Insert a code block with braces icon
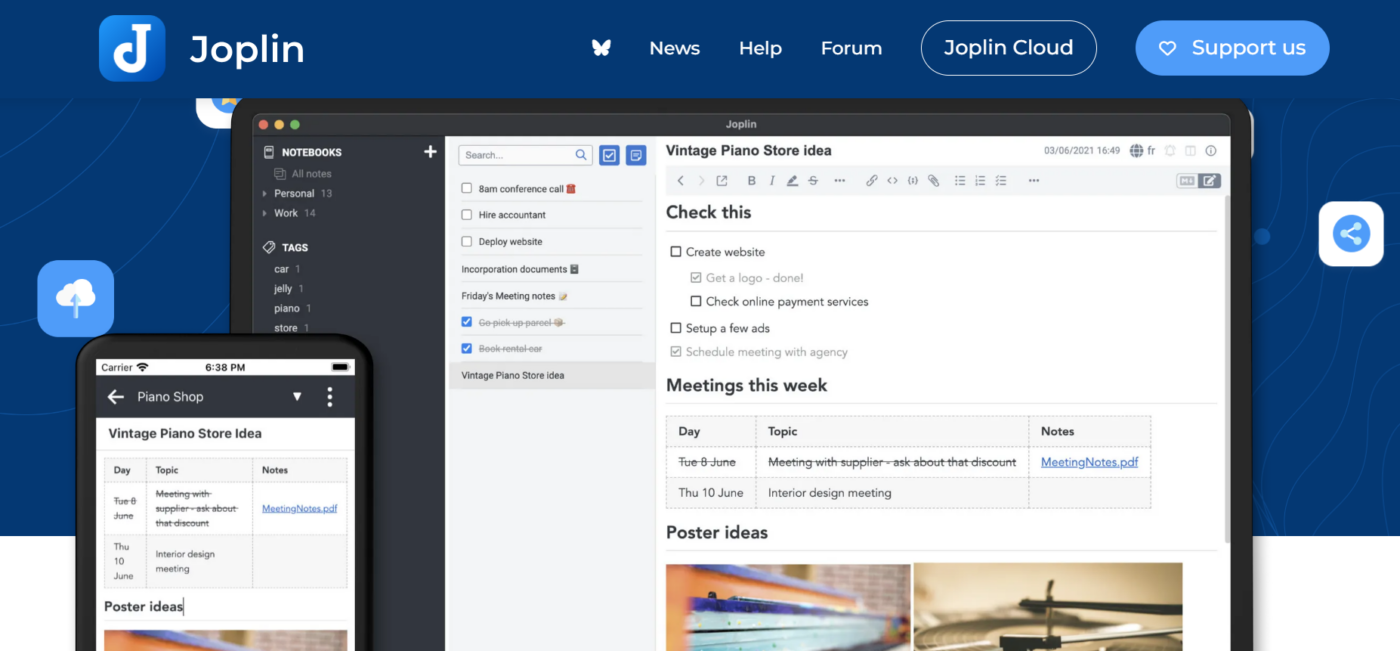 (913, 181)
